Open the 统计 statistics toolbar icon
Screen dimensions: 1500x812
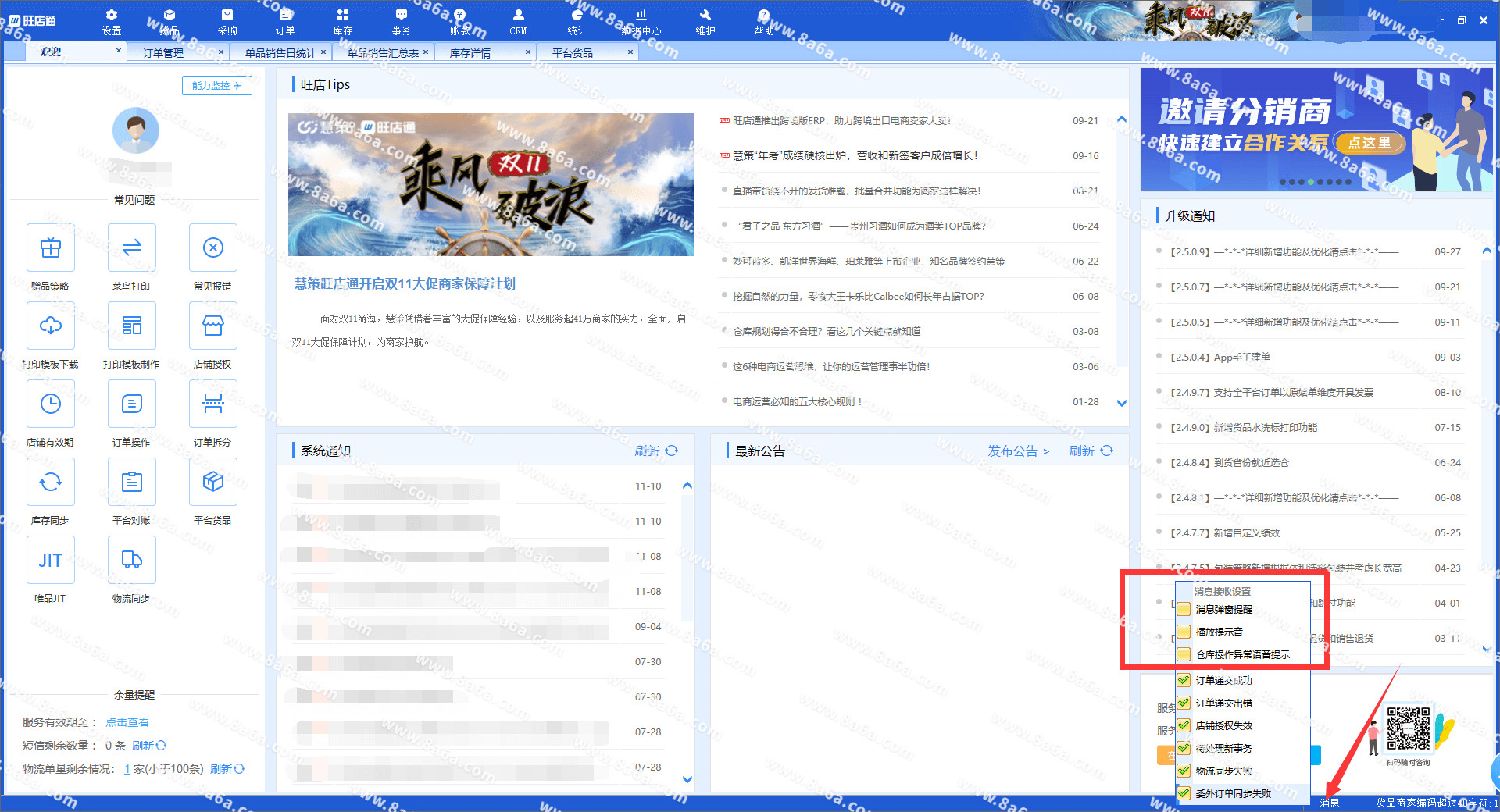pyautogui.click(x=577, y=22)
